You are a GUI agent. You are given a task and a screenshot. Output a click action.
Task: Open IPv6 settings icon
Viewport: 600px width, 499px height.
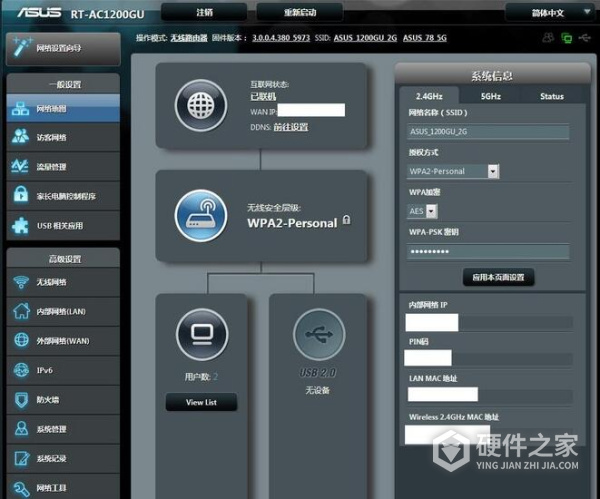pos(21,370)
